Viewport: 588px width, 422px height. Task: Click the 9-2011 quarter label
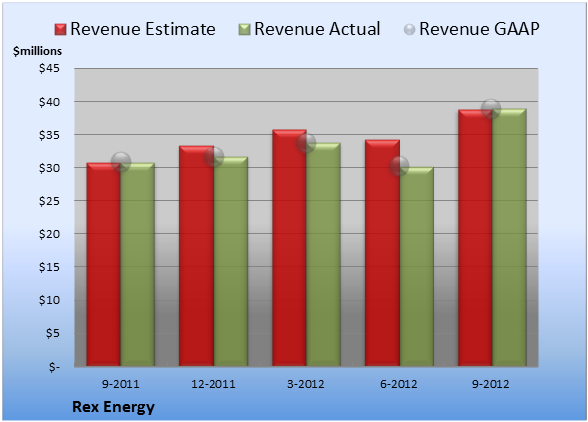coord(120,384)
